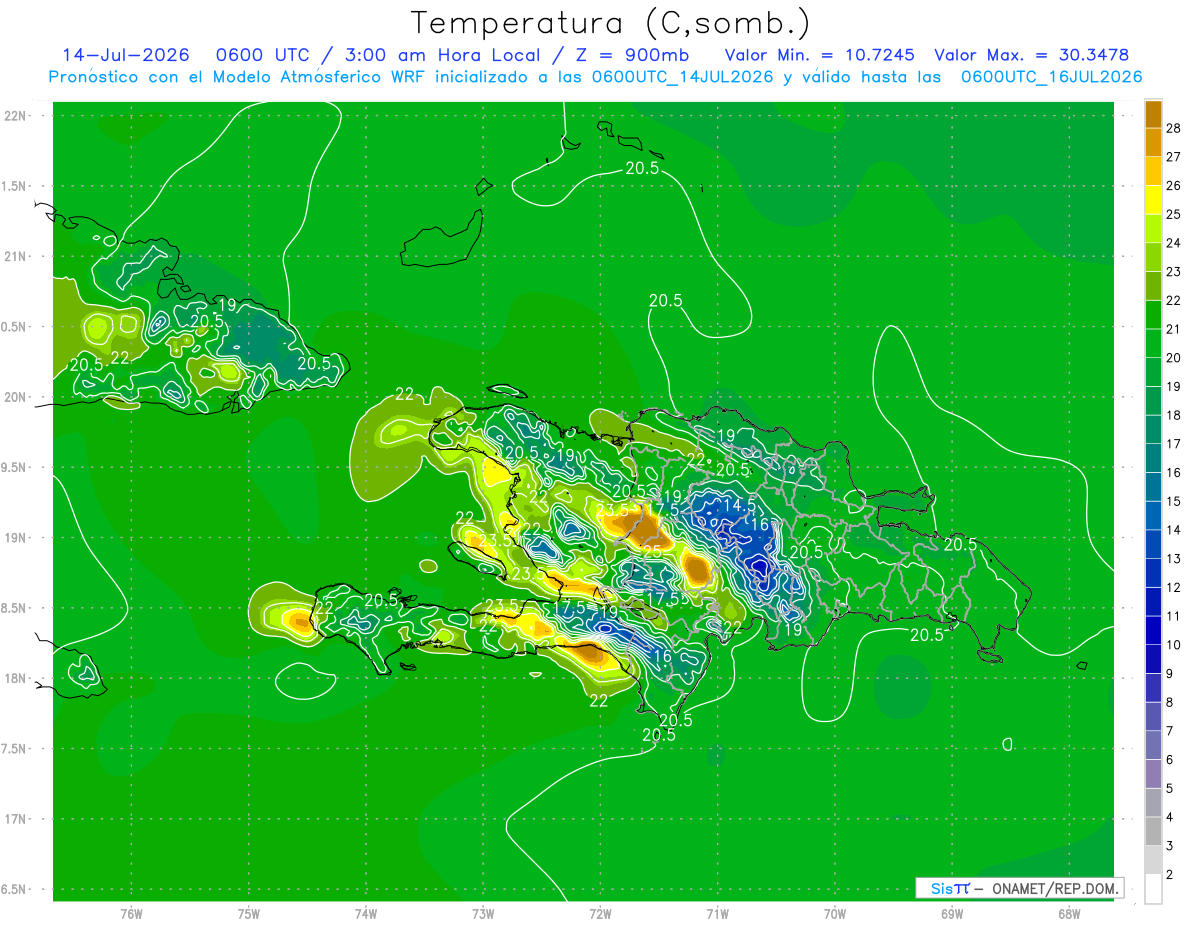The image size is (1200, 927).
Task: Click the "21N" latitude axis label
Action: coord(16,256)
